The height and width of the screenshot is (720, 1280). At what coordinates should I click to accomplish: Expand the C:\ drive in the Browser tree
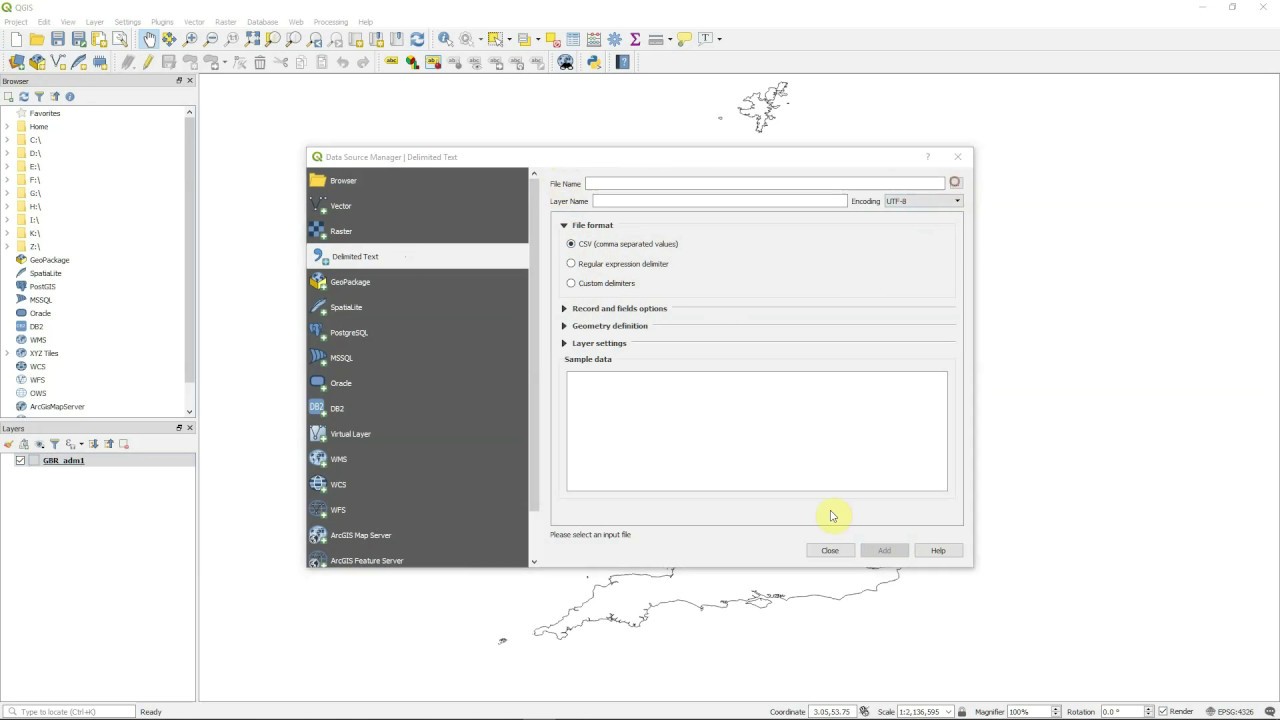point(8,140)
